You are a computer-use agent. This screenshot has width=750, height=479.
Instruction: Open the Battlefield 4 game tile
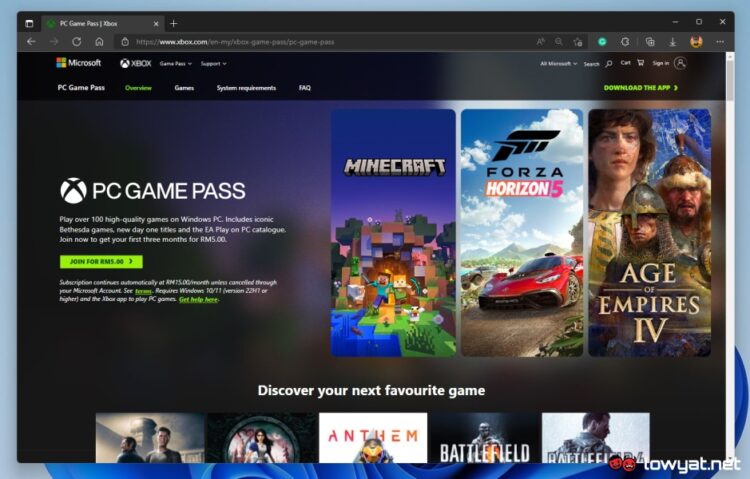[596, 438]
